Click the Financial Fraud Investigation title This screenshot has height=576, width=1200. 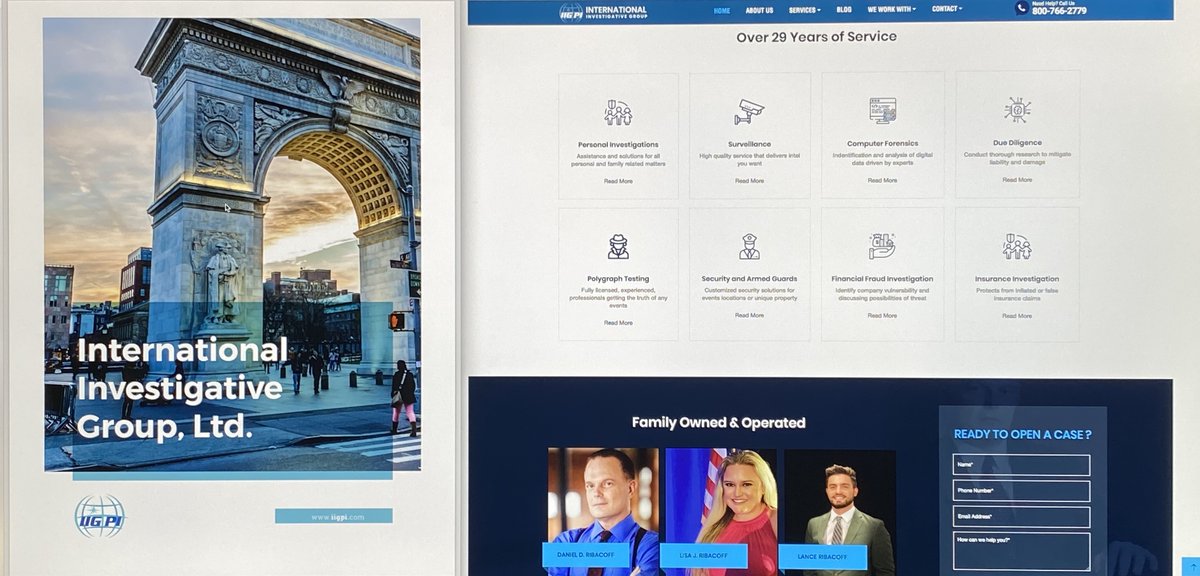coord(882,279)
